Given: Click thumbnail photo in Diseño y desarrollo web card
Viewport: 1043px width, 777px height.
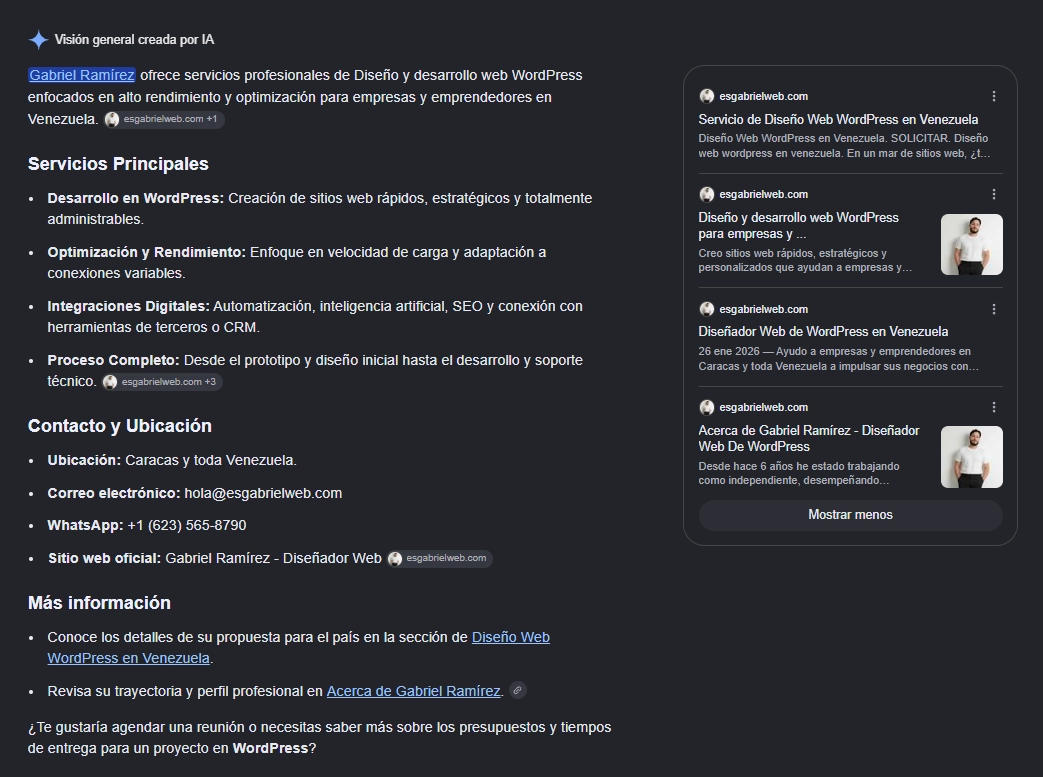Looking at the screenshot, I should click(x=971, y=244).
